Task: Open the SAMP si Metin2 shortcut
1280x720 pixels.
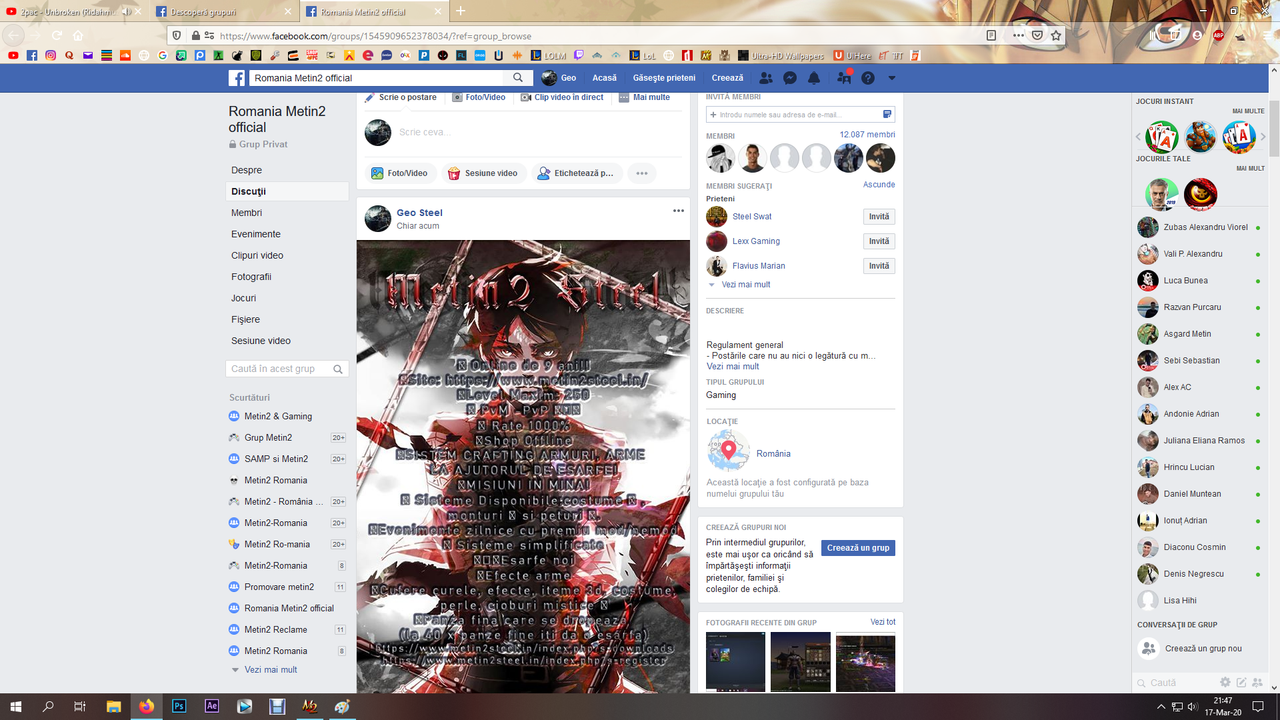Action: 276,459
